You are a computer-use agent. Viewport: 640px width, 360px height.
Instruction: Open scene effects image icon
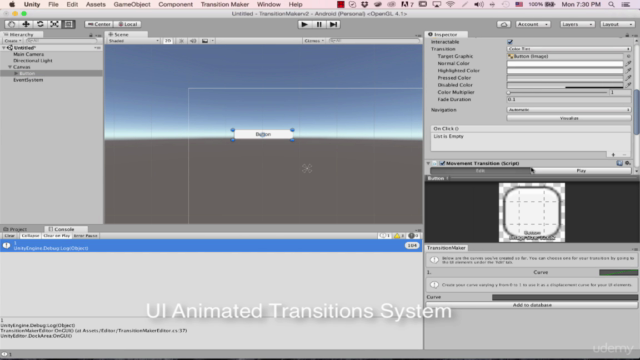[205, 41]
